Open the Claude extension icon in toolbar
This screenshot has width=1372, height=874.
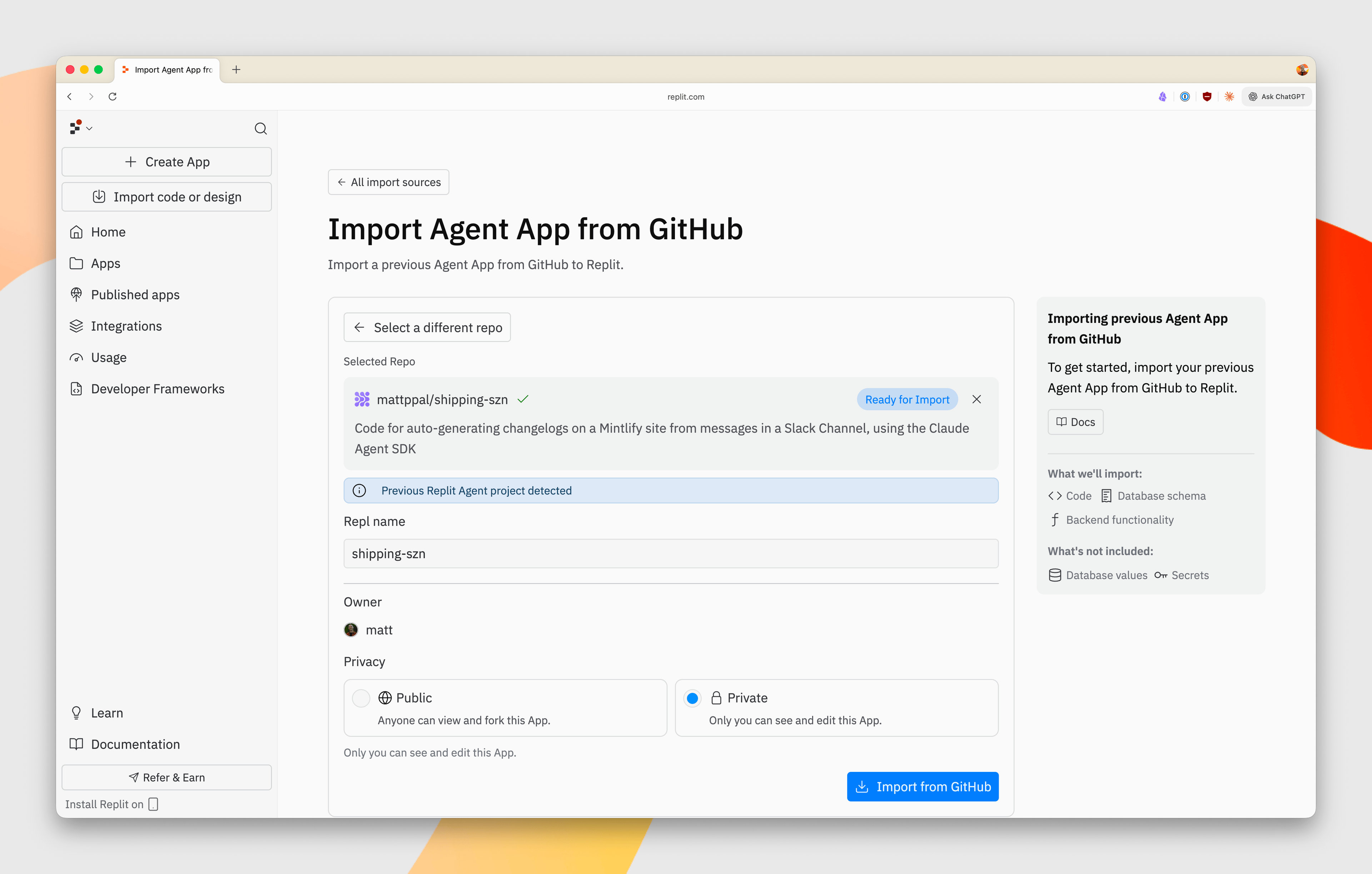tap(1229, 96)
